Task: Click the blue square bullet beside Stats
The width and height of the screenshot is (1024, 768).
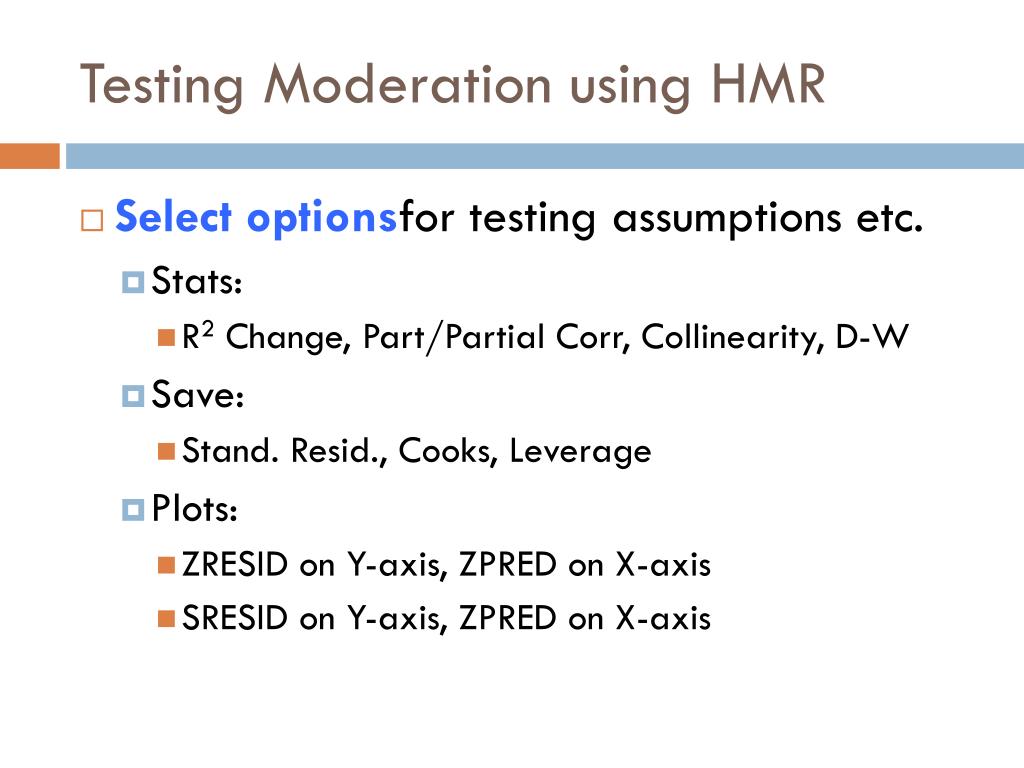Action: point(132,283)
